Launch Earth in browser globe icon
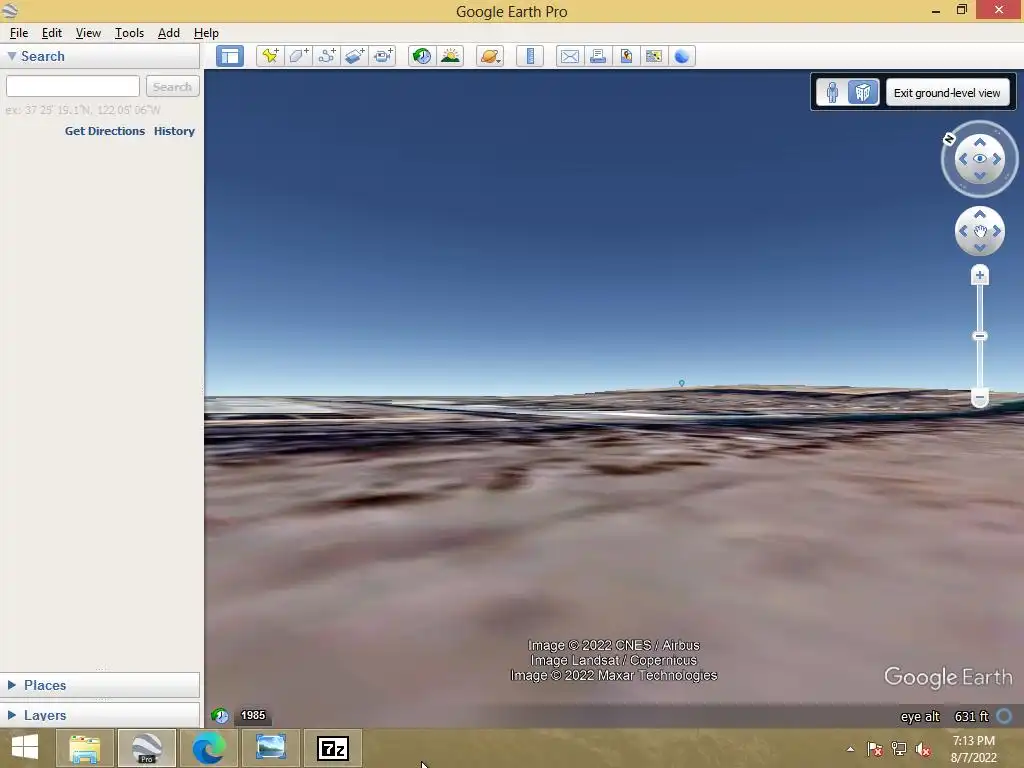 coord(682,56)
